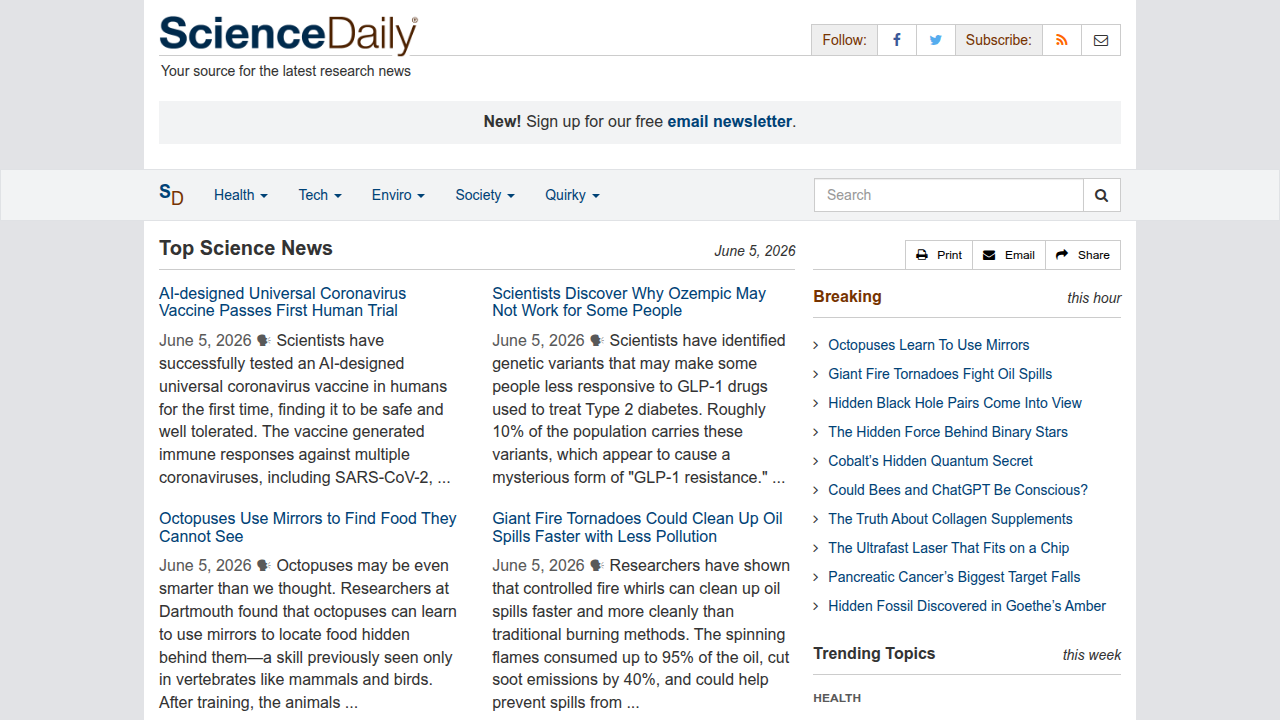Open Pancreatic Cancer's Biggest Target Falls

(x=954, y=577)
